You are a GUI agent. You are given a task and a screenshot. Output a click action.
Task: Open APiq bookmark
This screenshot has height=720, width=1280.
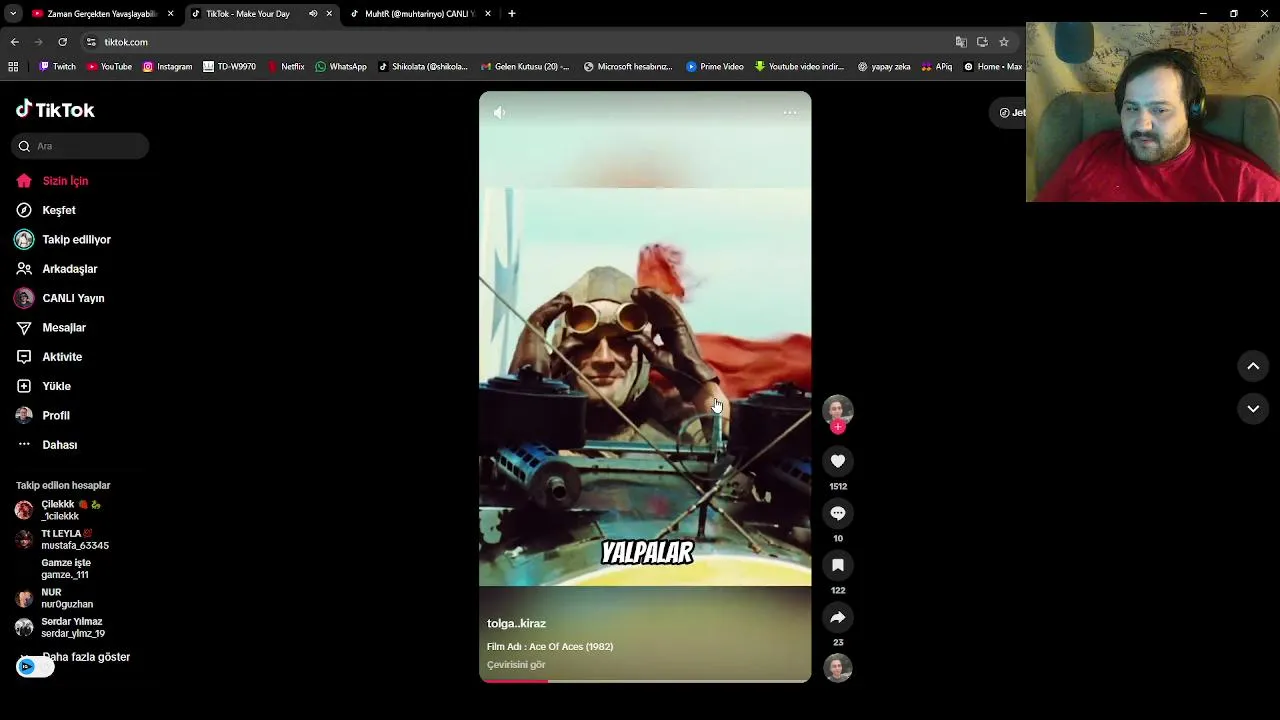[937, 67]
